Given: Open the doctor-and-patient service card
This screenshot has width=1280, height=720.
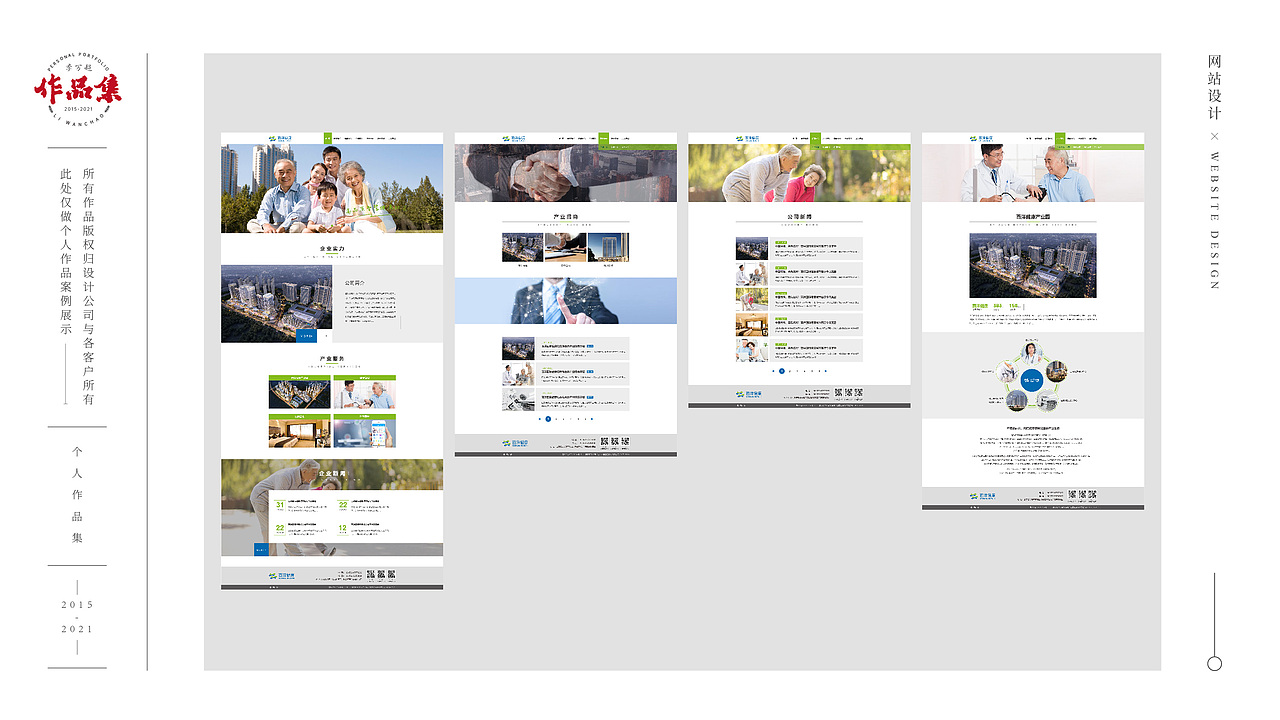Looking at the screenshot, I should pos(364,392).
